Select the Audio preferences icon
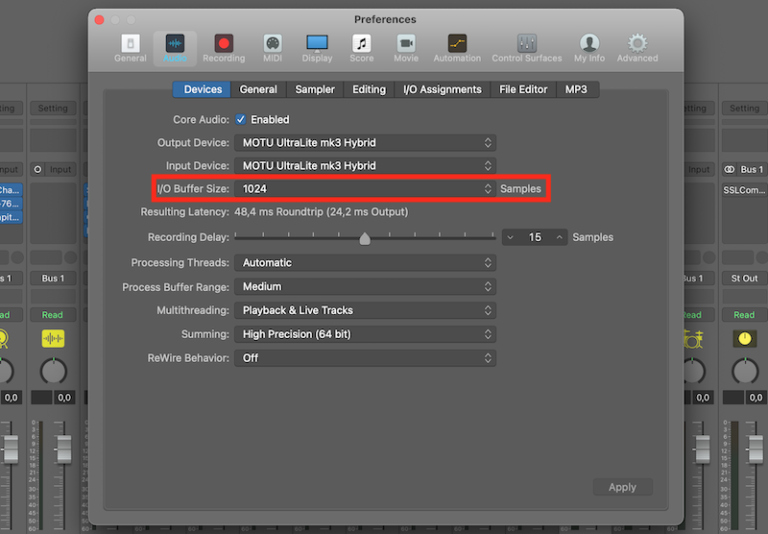Screen dimensions: 768x534 (175, 48)
